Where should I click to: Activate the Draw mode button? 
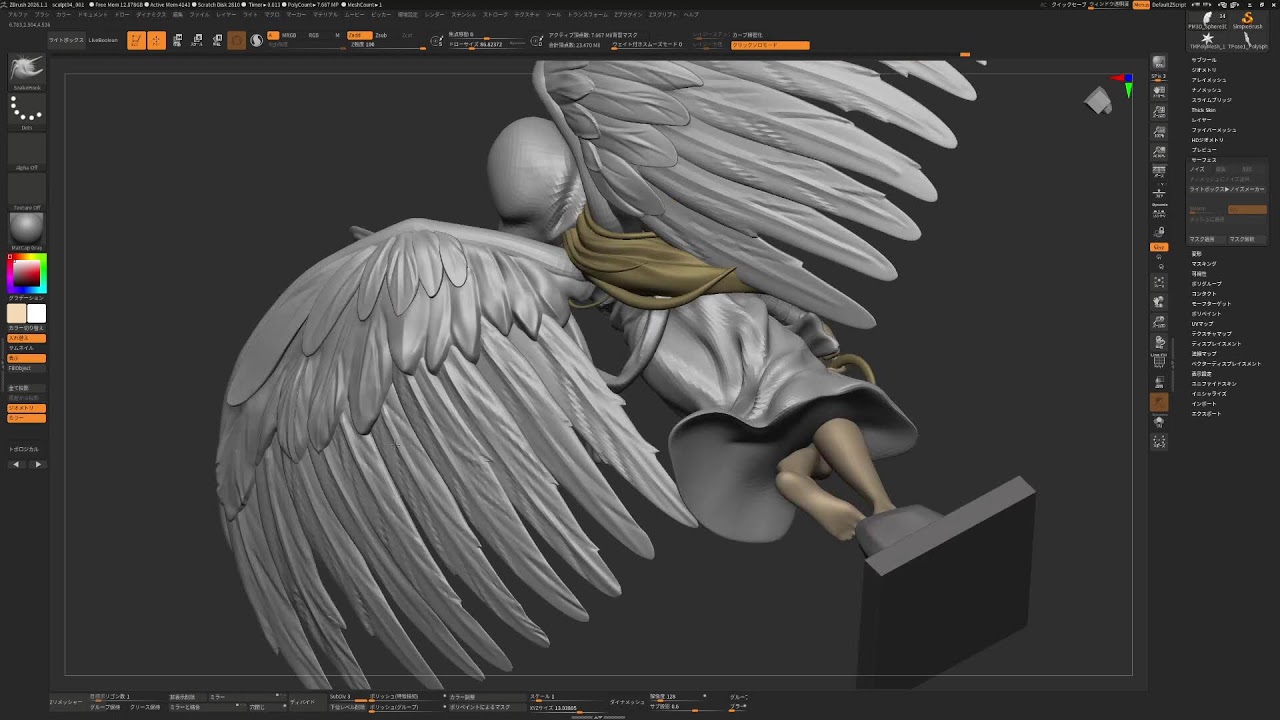tap(156, 40)
